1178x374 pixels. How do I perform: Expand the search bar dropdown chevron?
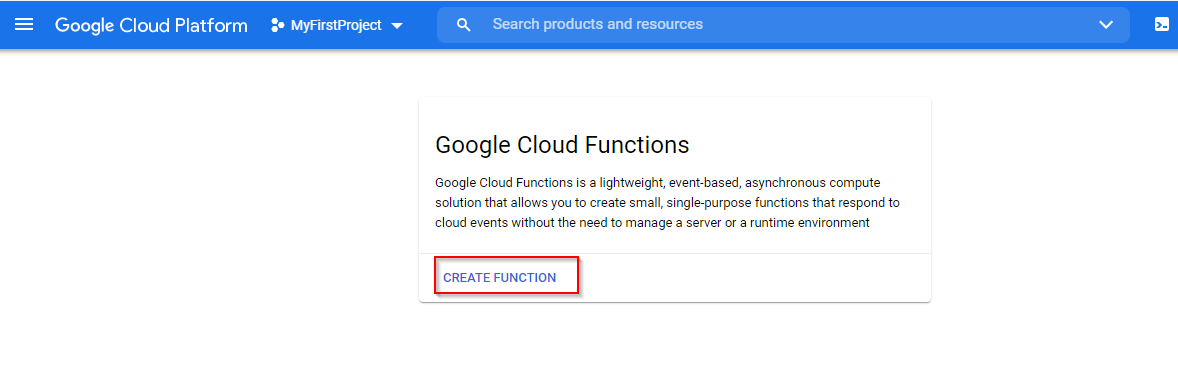point(1106,25)
